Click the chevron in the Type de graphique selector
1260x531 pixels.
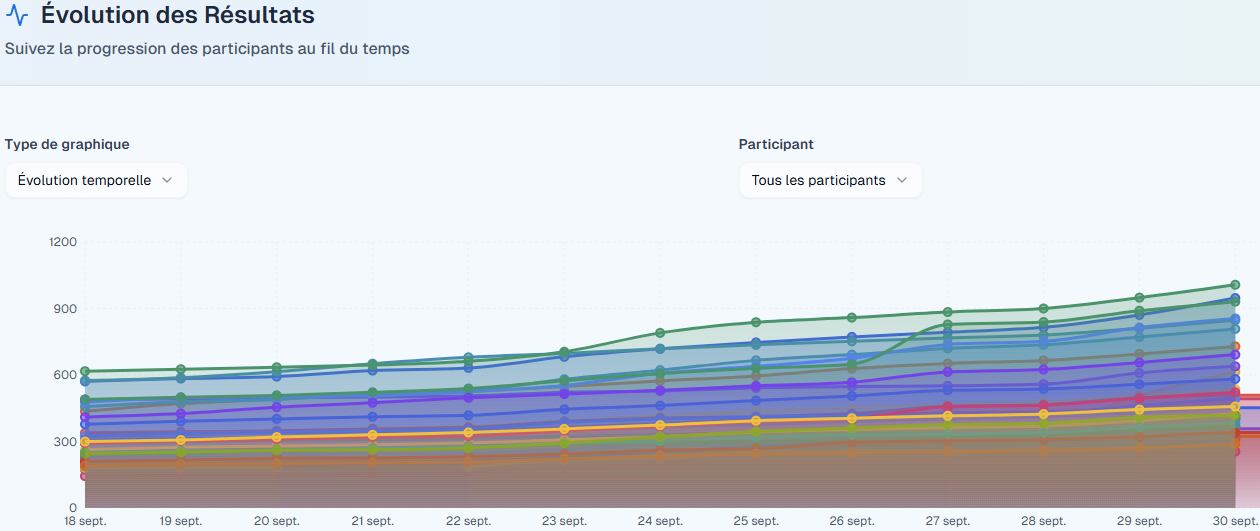(167, 180)
